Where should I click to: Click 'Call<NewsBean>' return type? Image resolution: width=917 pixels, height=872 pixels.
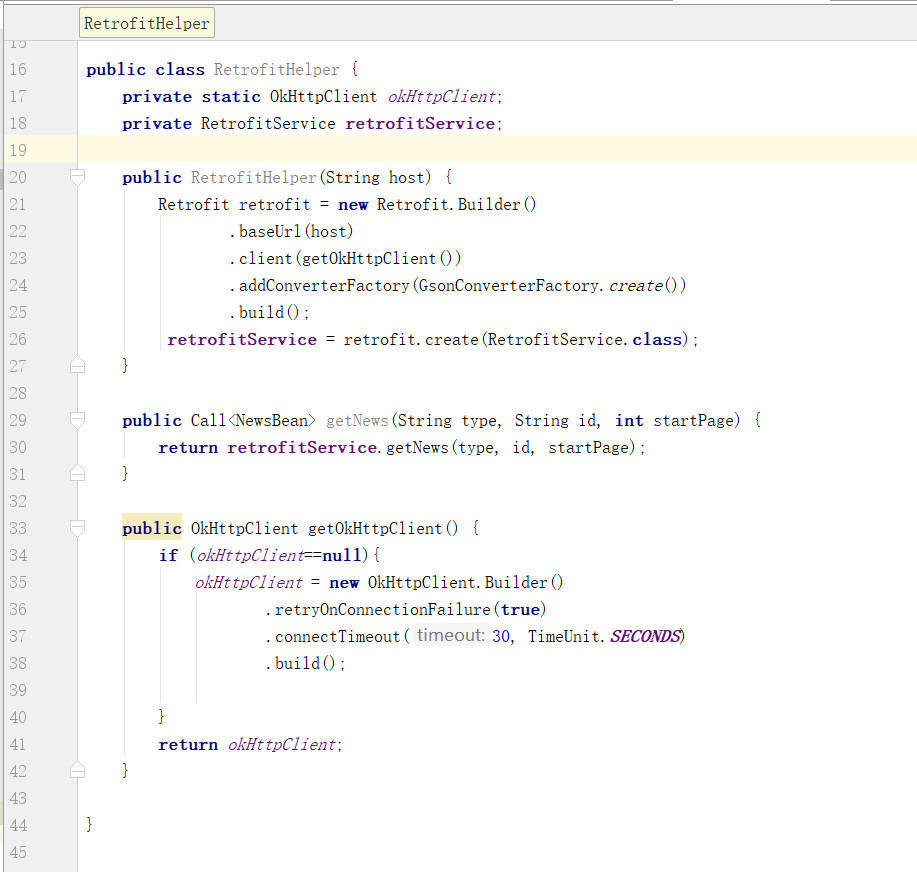(x=253, y=421)
